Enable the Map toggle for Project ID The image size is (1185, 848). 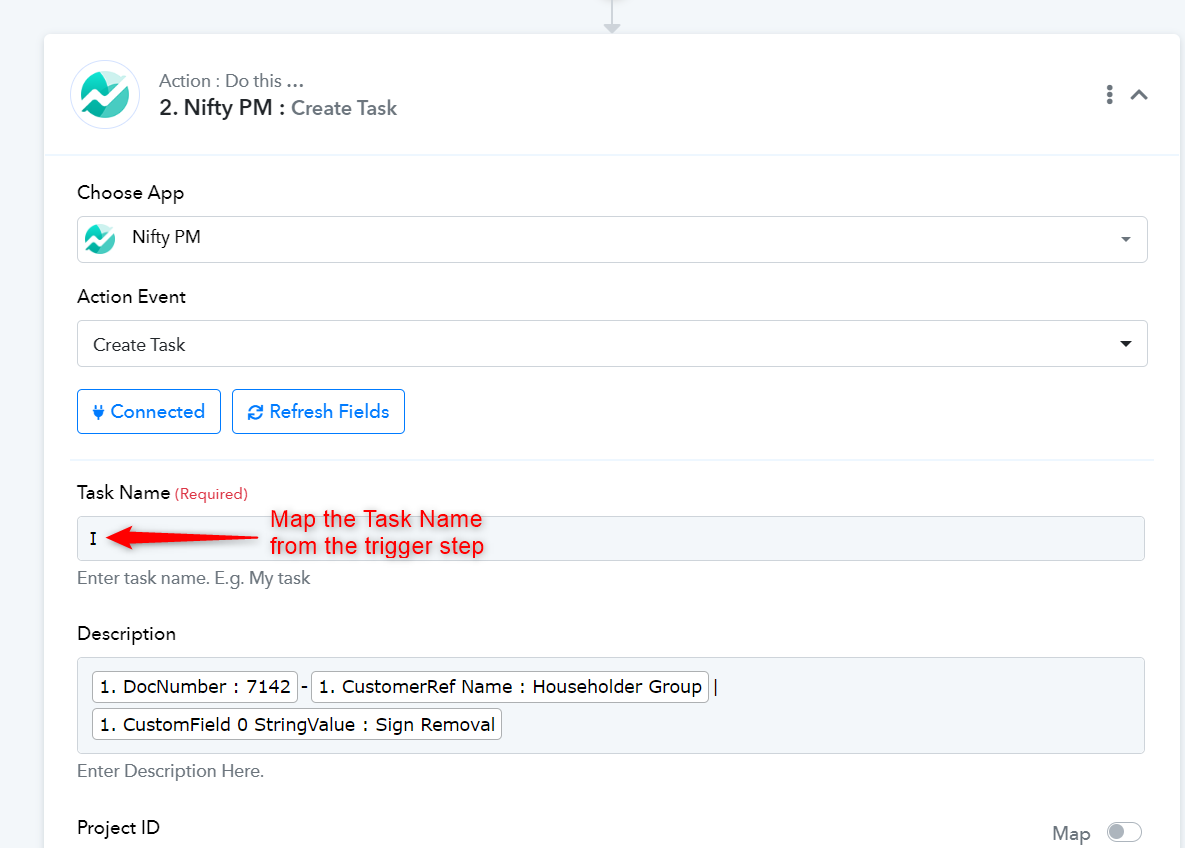pyautogui.click(x=1124, y=832)
